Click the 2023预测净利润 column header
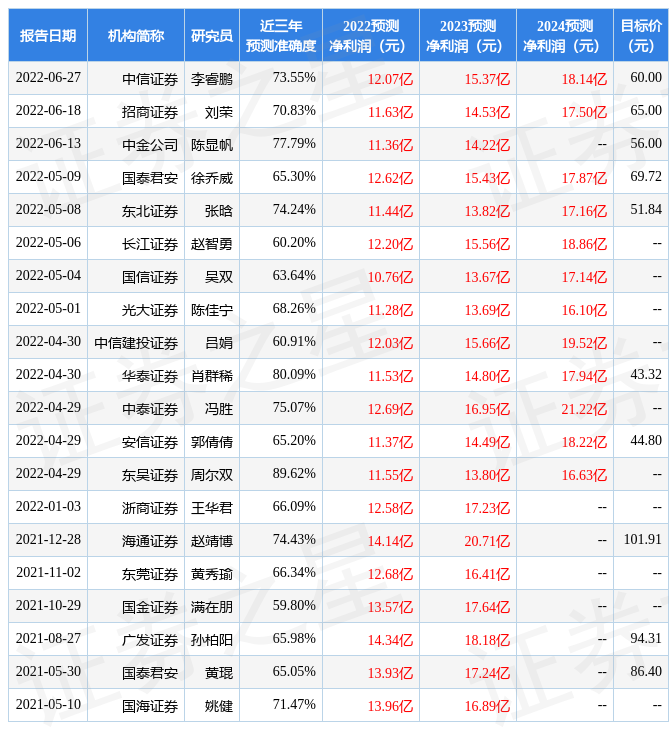This screenshot has height=730, width=669. [x=468, y=35]
